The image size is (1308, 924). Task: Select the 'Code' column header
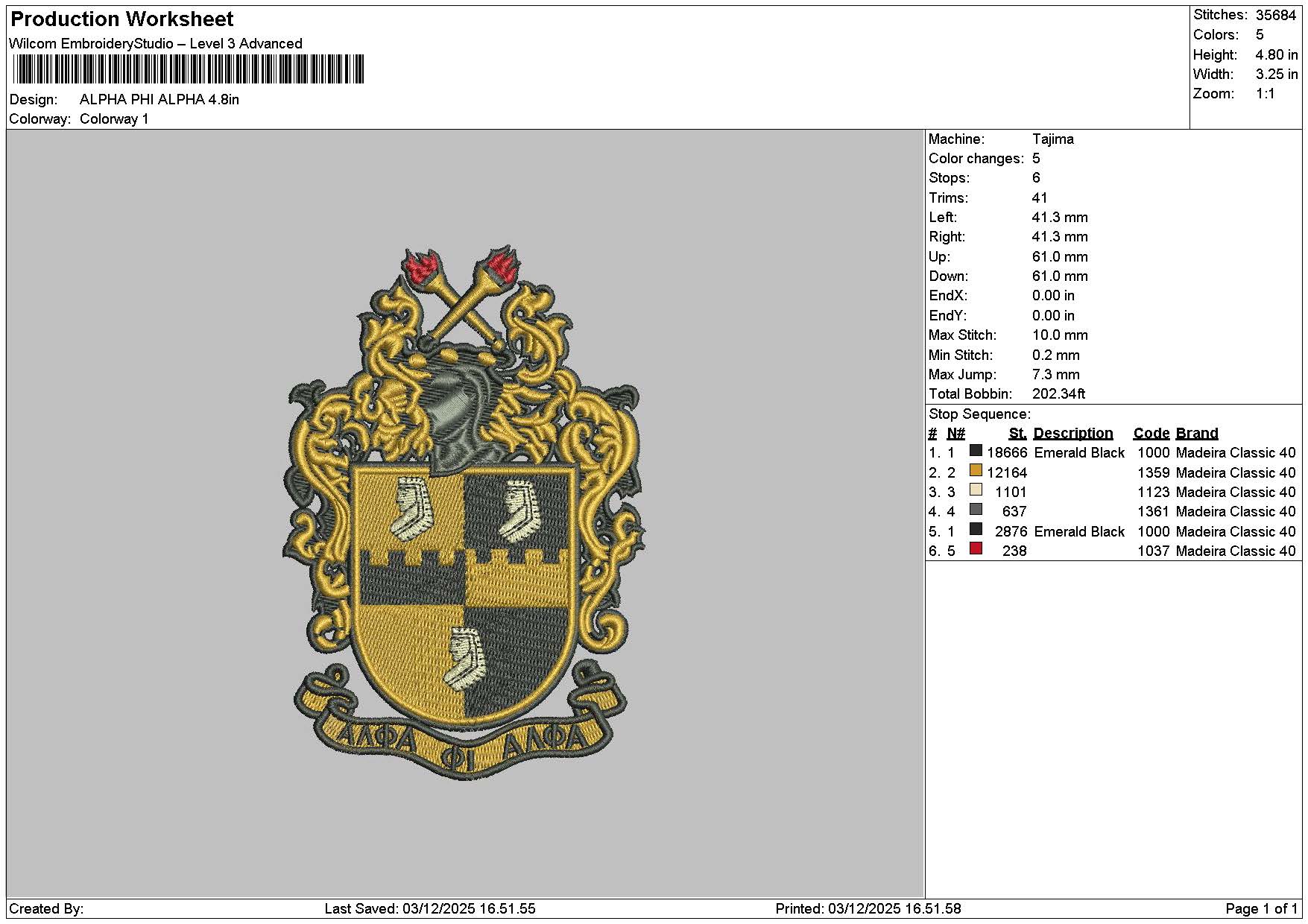point(1151,434)
